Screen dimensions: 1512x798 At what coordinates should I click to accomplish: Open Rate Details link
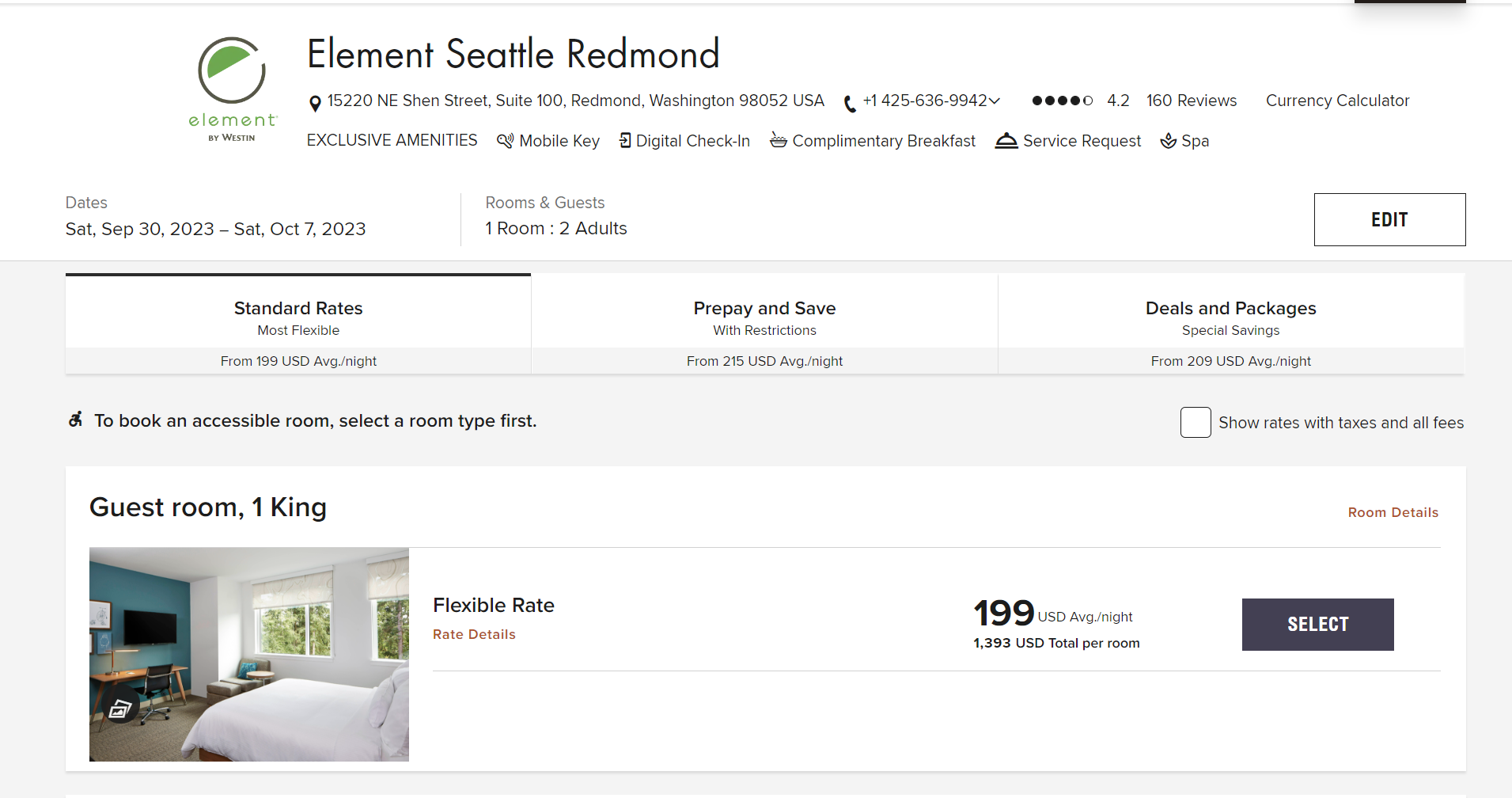click(x=474, y=634)
